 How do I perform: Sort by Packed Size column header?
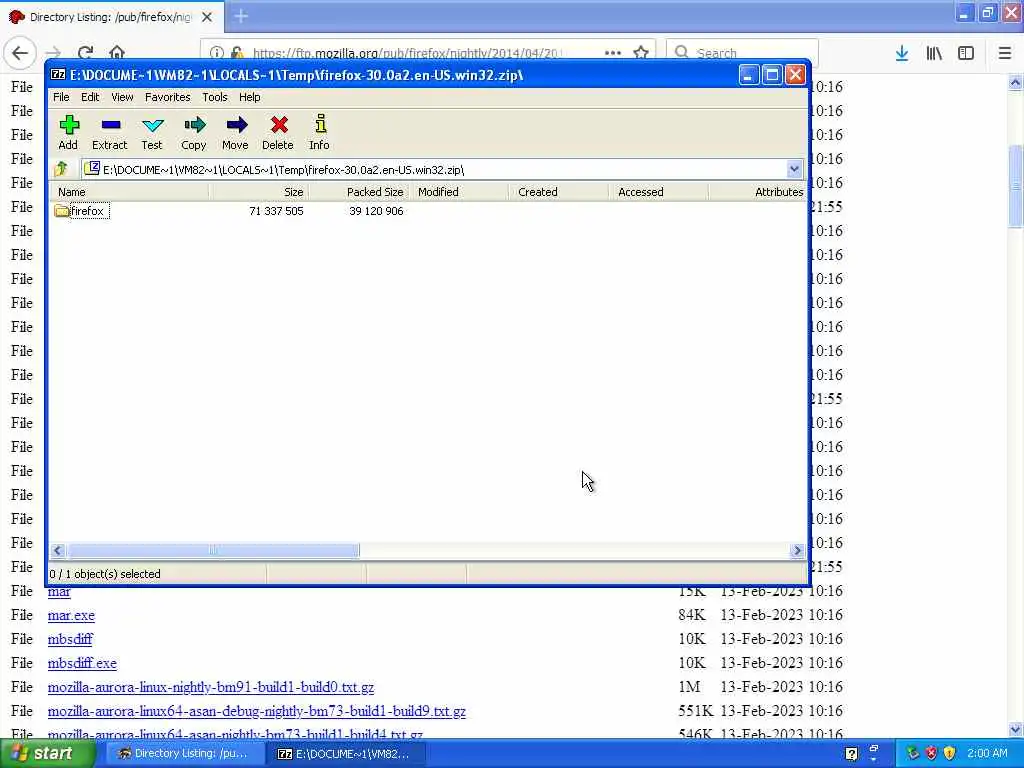pyautogui.click(x=359, y=192)
